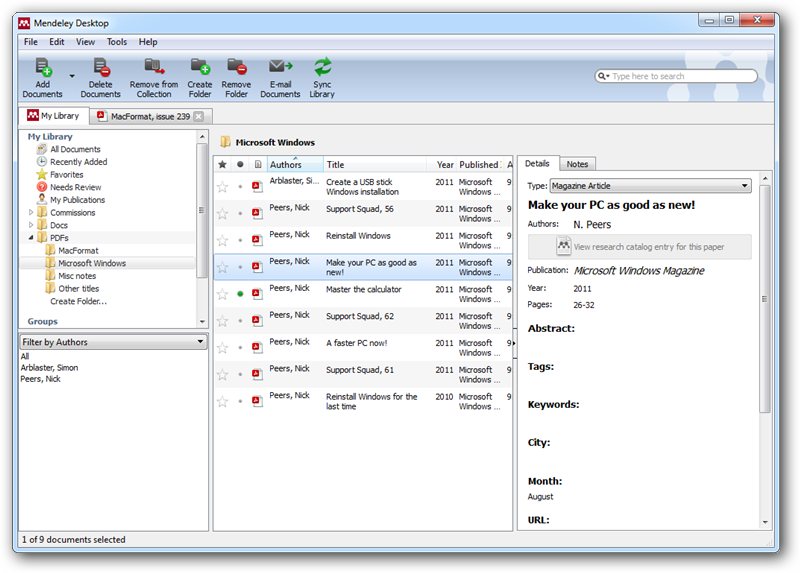
Task: Open the File menu
Action: tap(31, 42)
